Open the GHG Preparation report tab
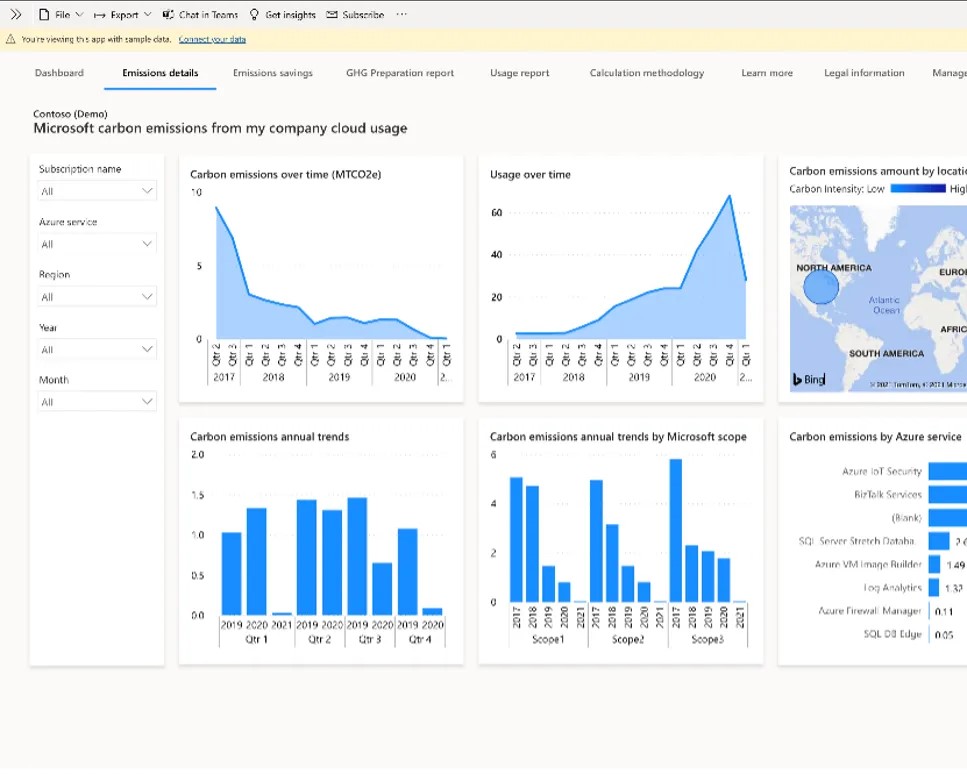Screen dimensions: 967x774 pos(400,73)
